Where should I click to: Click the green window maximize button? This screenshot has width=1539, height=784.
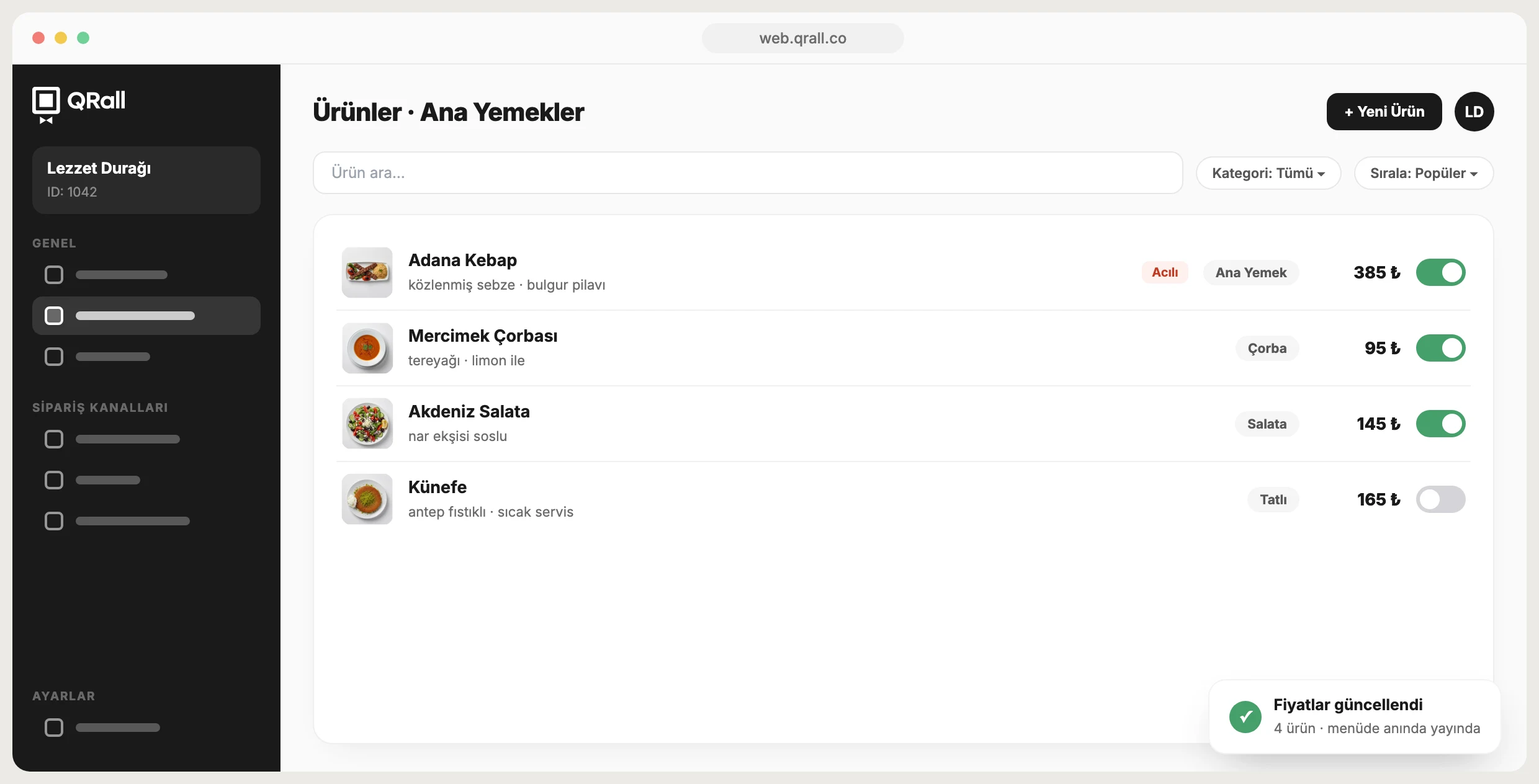83,38
